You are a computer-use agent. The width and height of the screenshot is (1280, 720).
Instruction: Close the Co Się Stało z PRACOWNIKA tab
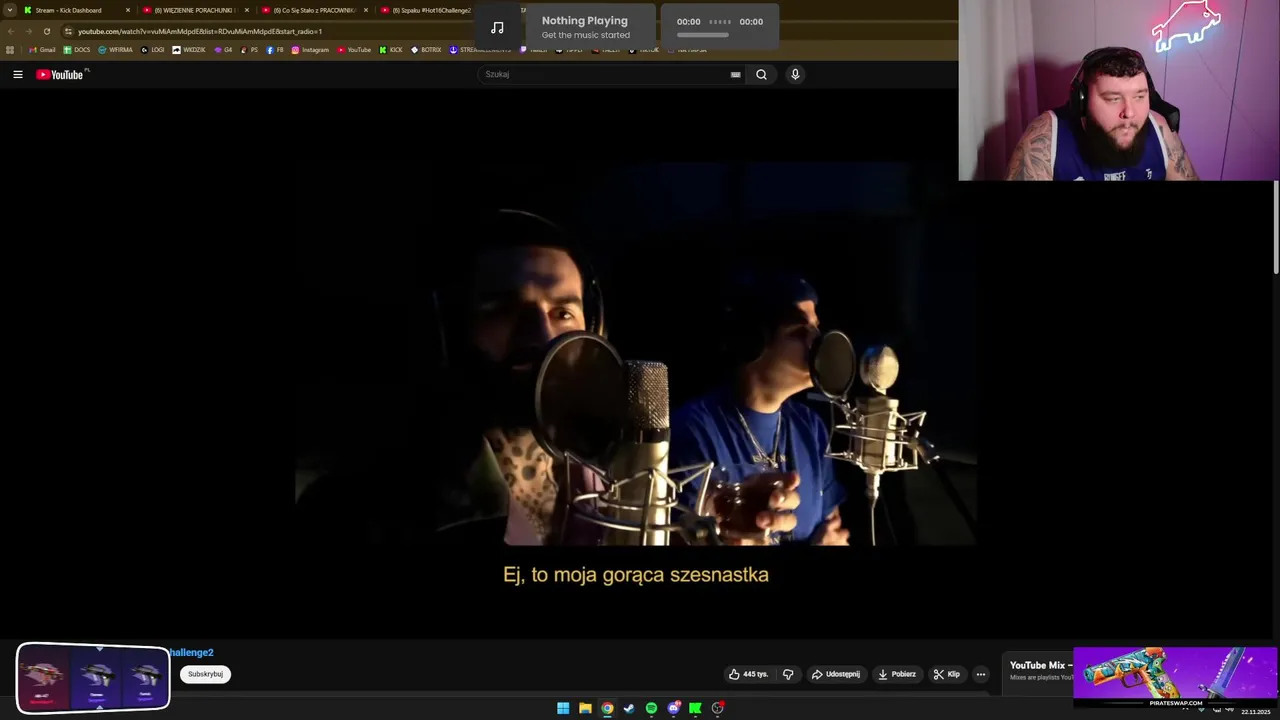pyautogui.click(x=366, y=10)
